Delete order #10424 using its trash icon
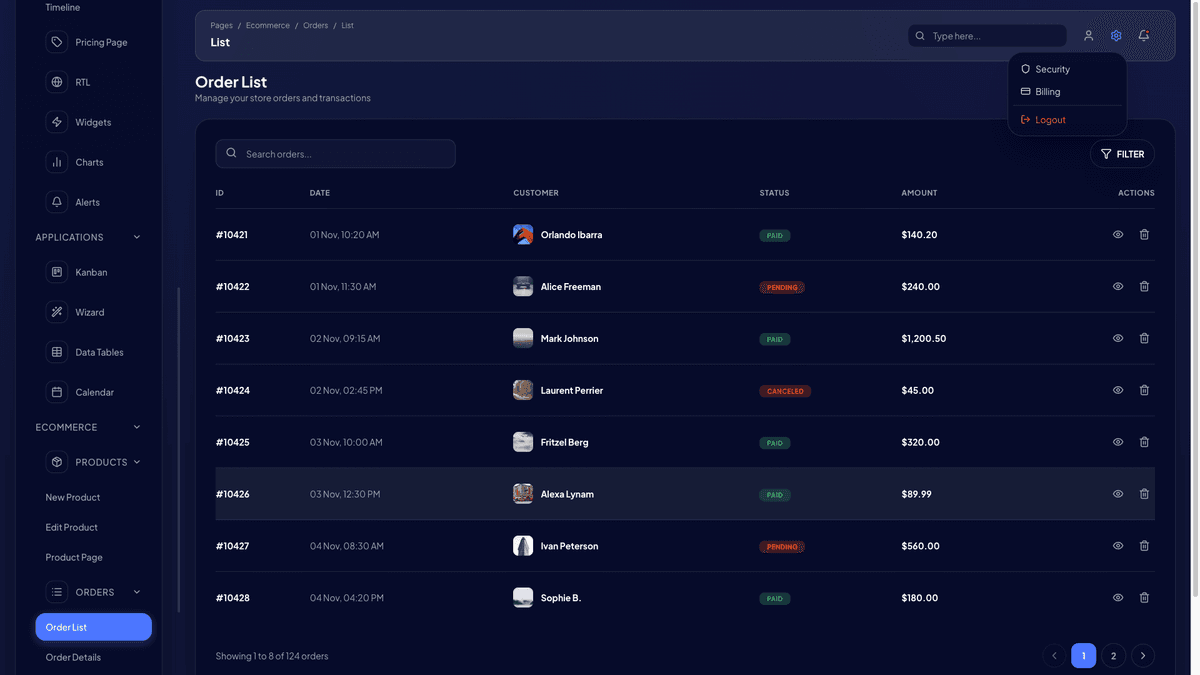 [x=1144, y=390]
